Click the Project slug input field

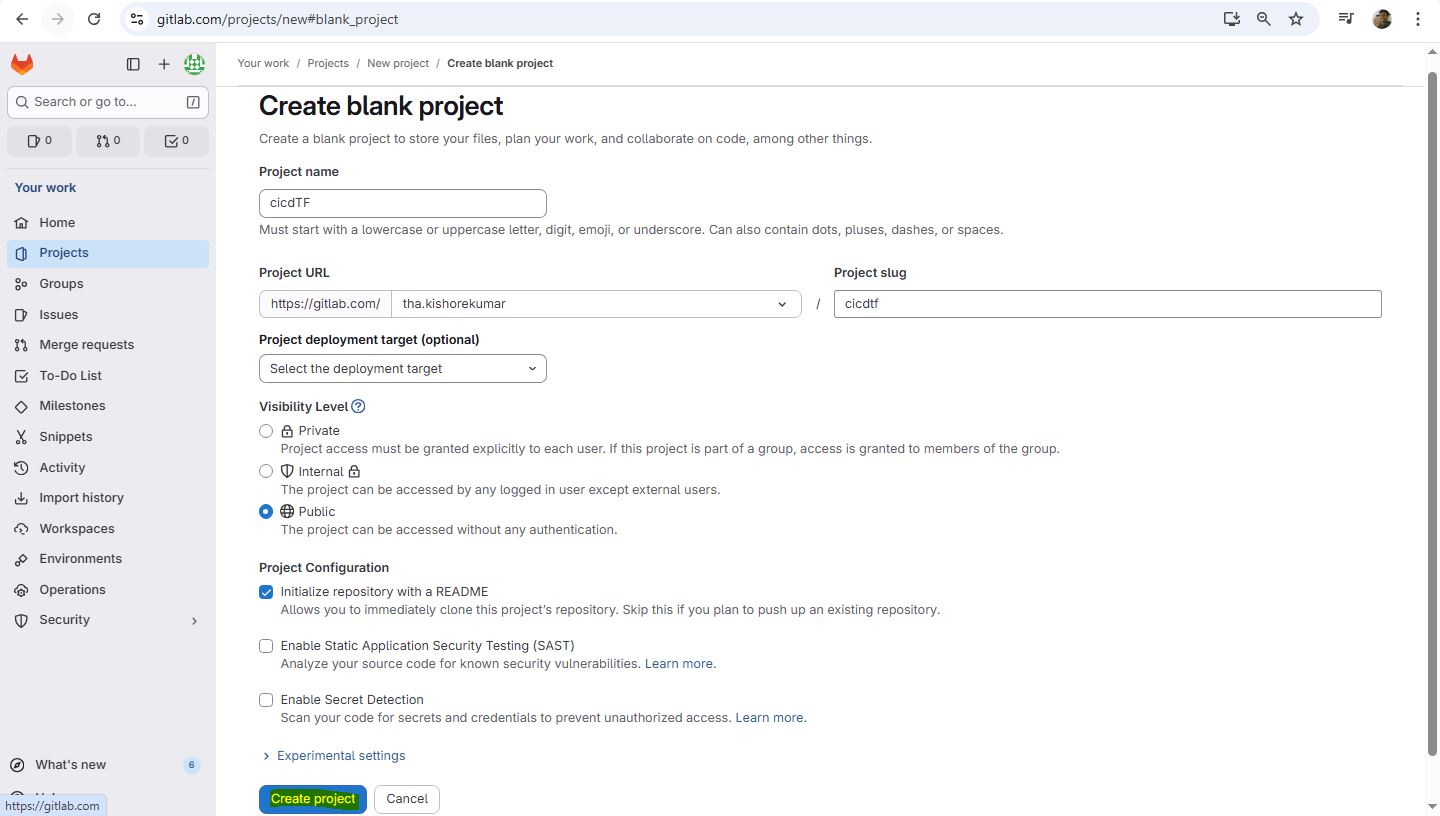[x=1107, y=304]
